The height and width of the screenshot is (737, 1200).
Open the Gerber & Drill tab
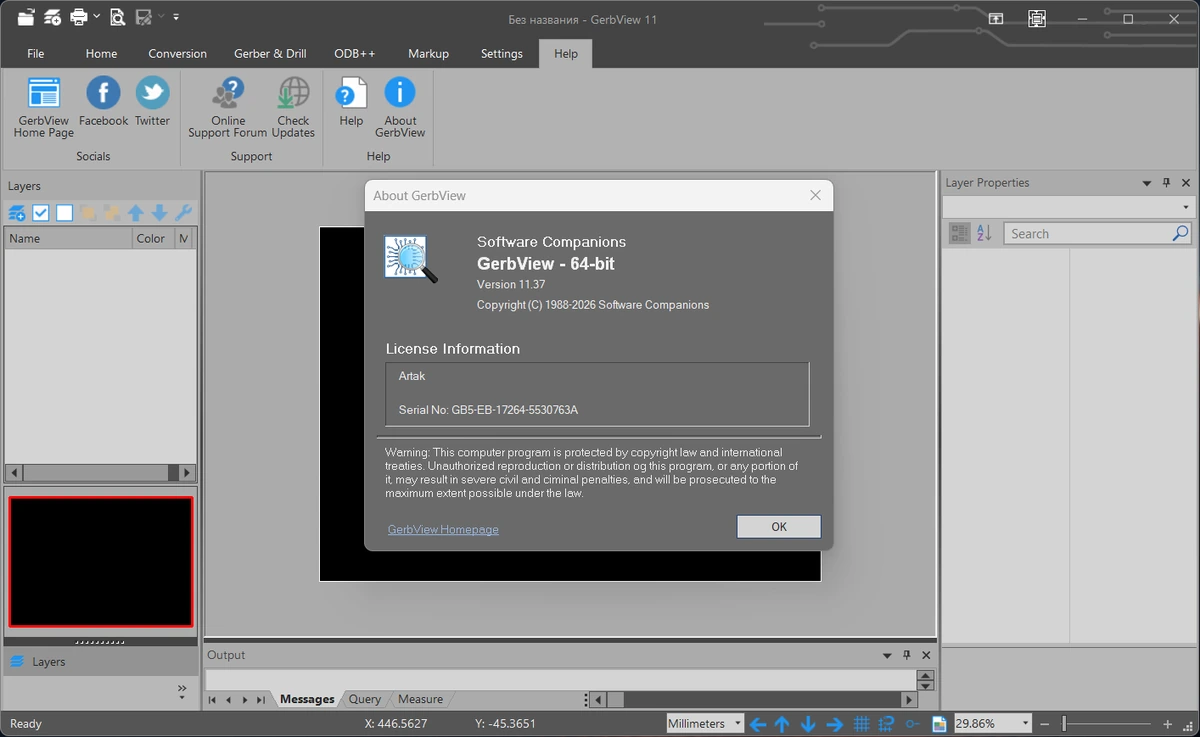[x=270, y=54]
